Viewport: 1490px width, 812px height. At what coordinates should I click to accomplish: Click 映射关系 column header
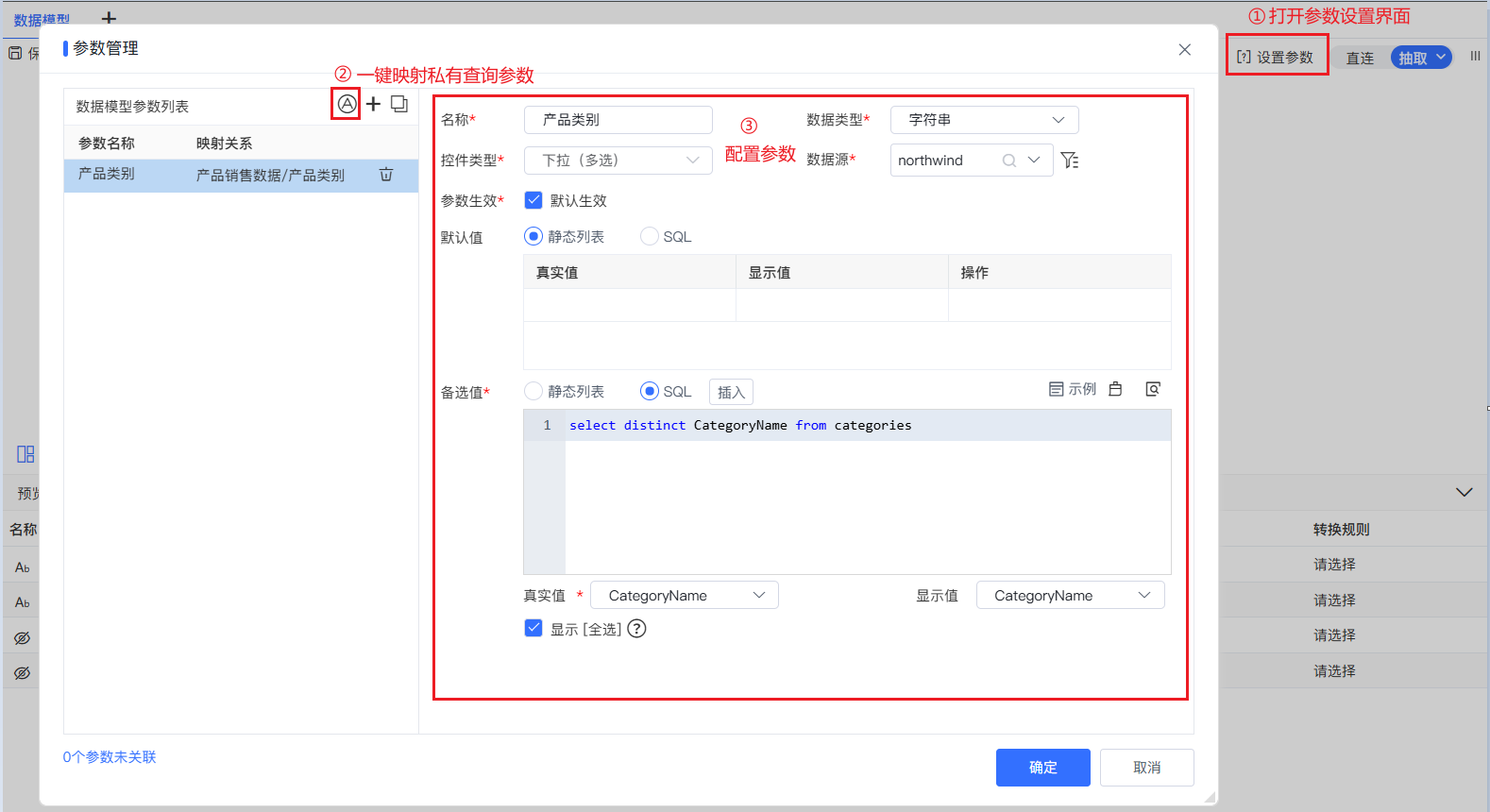click(225, 144)
